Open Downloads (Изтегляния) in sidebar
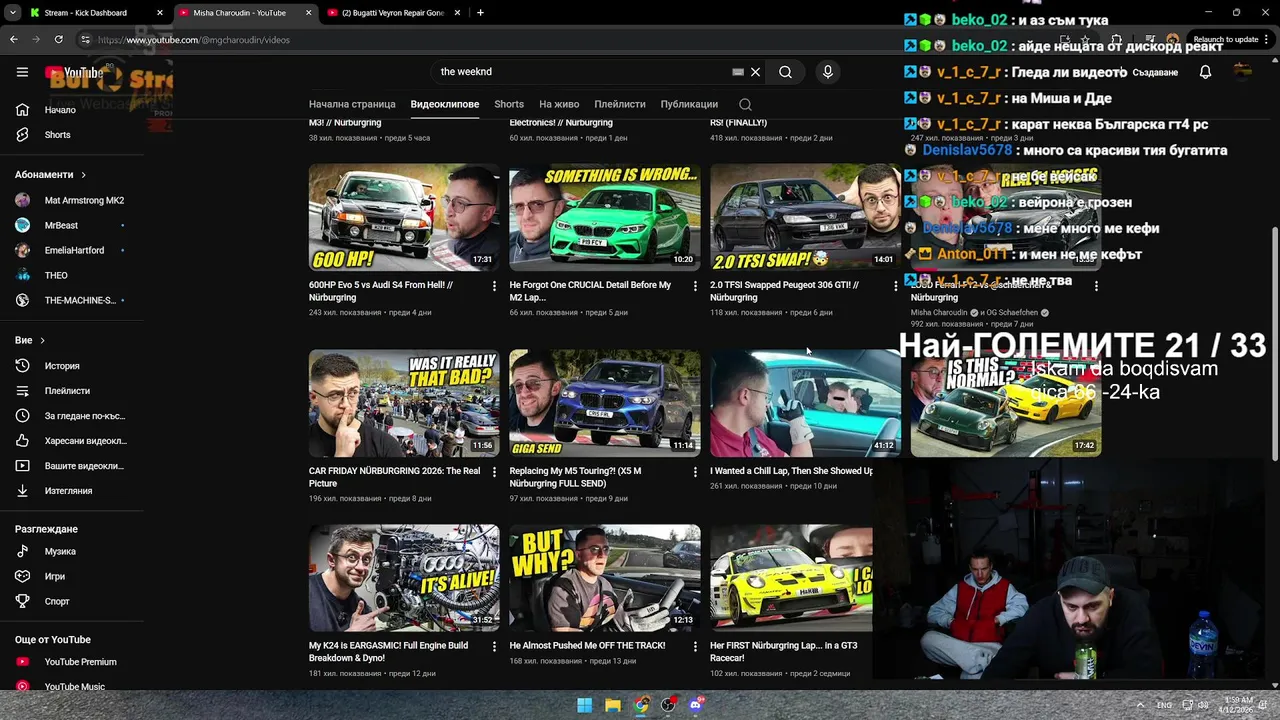1280x720 pixels. pos(68,491)
